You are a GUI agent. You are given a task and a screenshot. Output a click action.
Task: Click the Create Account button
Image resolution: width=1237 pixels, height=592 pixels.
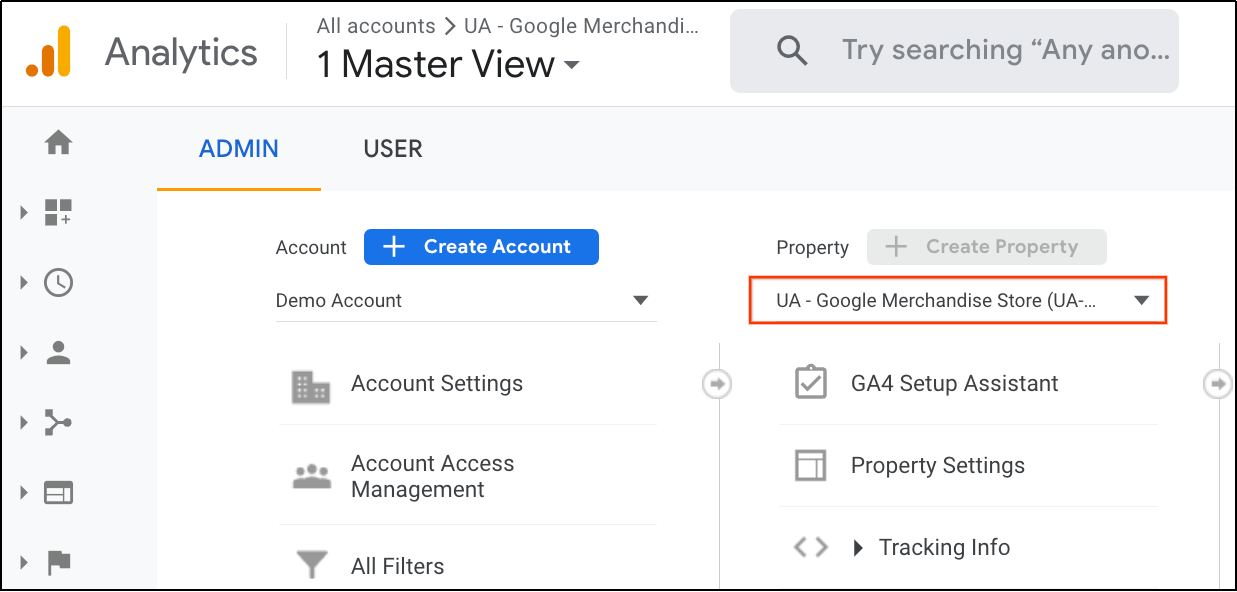[481, 246]
